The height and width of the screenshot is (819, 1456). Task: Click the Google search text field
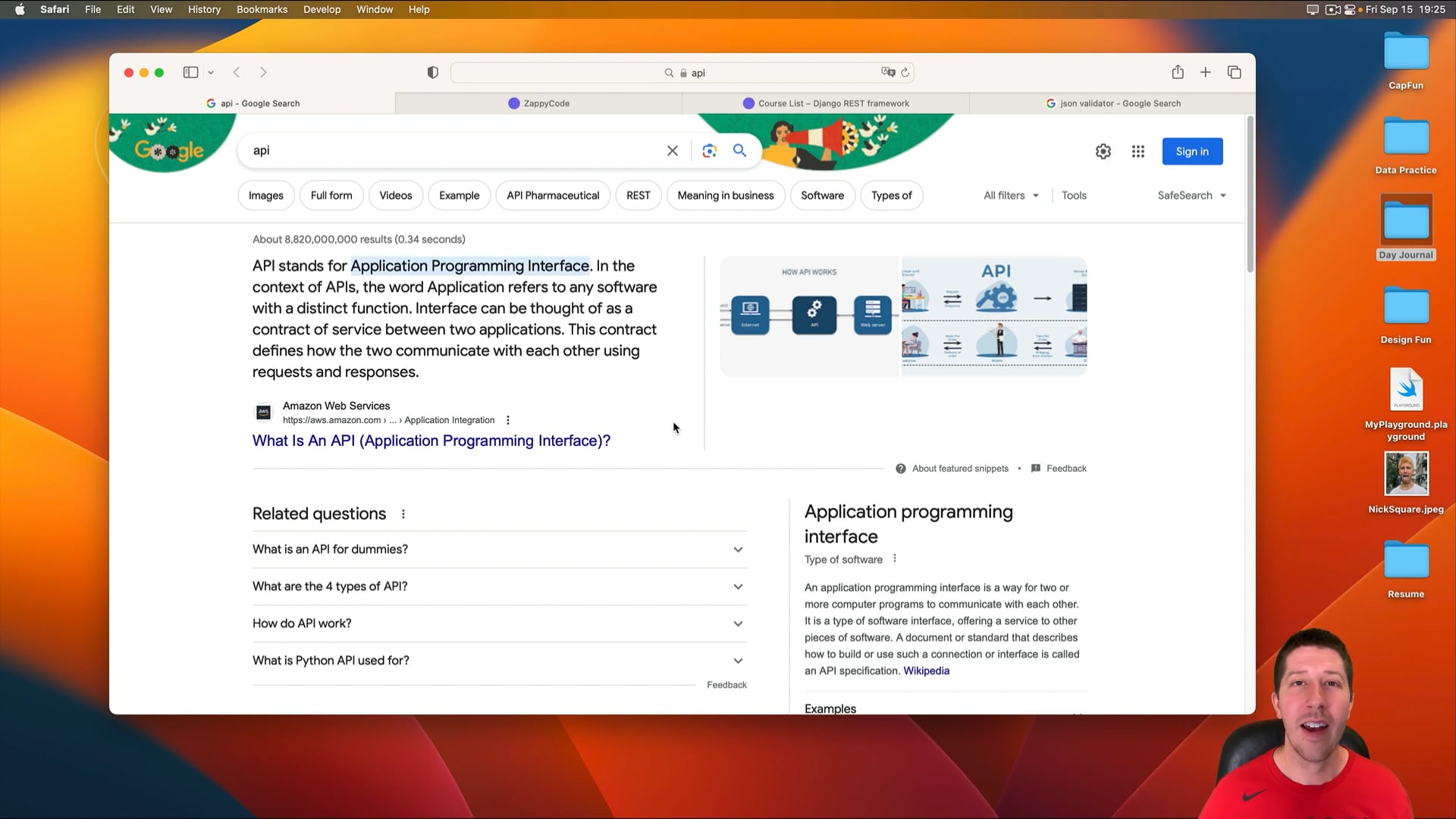455,151
